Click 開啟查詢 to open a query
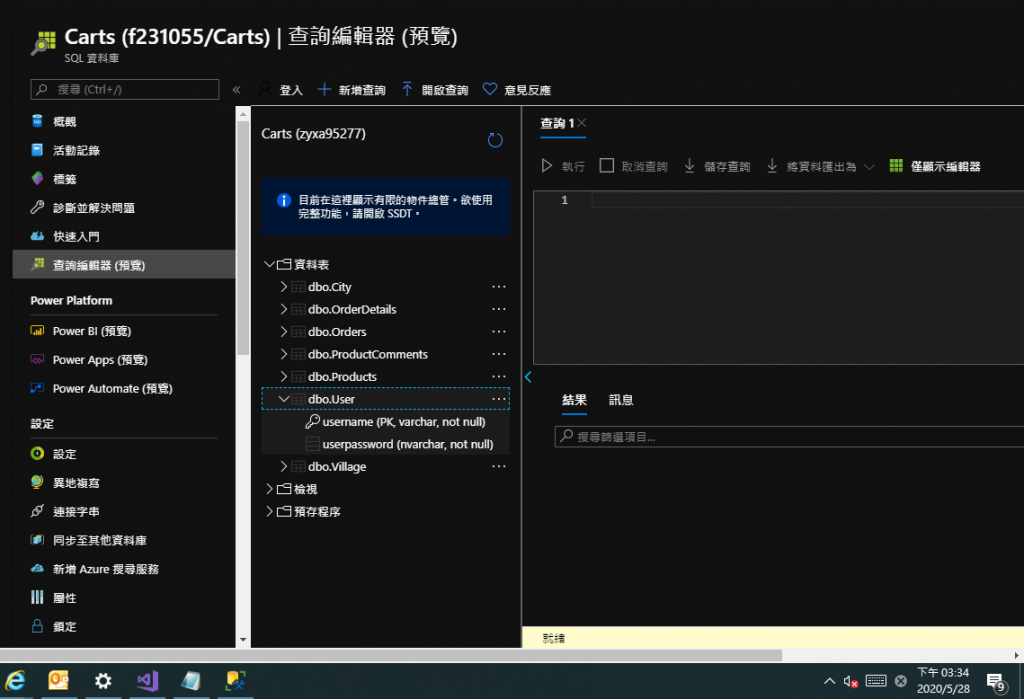Screen dimensions: 1024x699 click(435, 89)
